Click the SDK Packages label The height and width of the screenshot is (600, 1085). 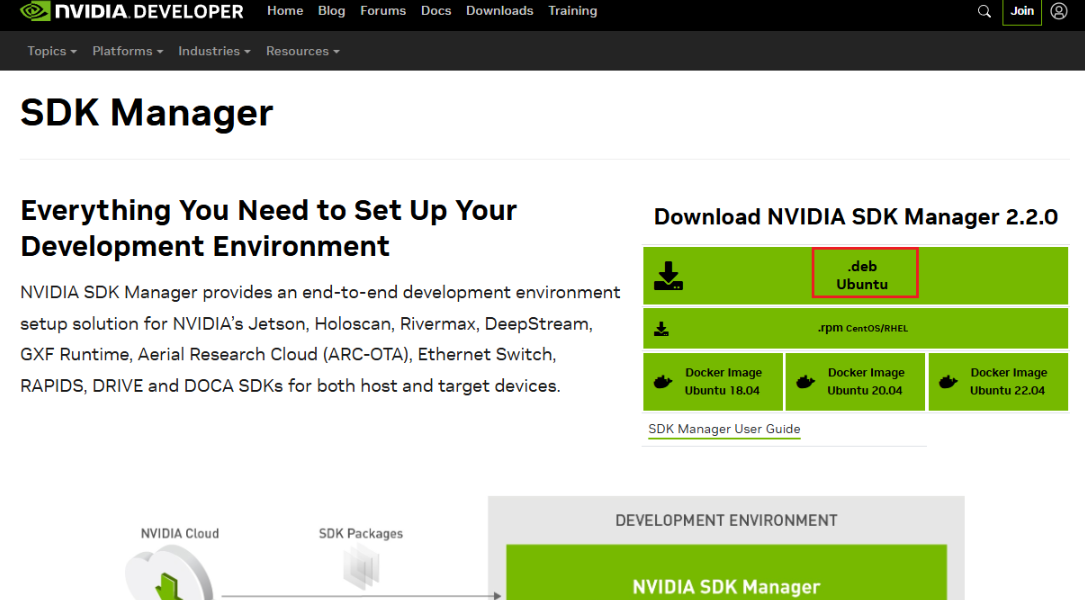coord(361,534)
